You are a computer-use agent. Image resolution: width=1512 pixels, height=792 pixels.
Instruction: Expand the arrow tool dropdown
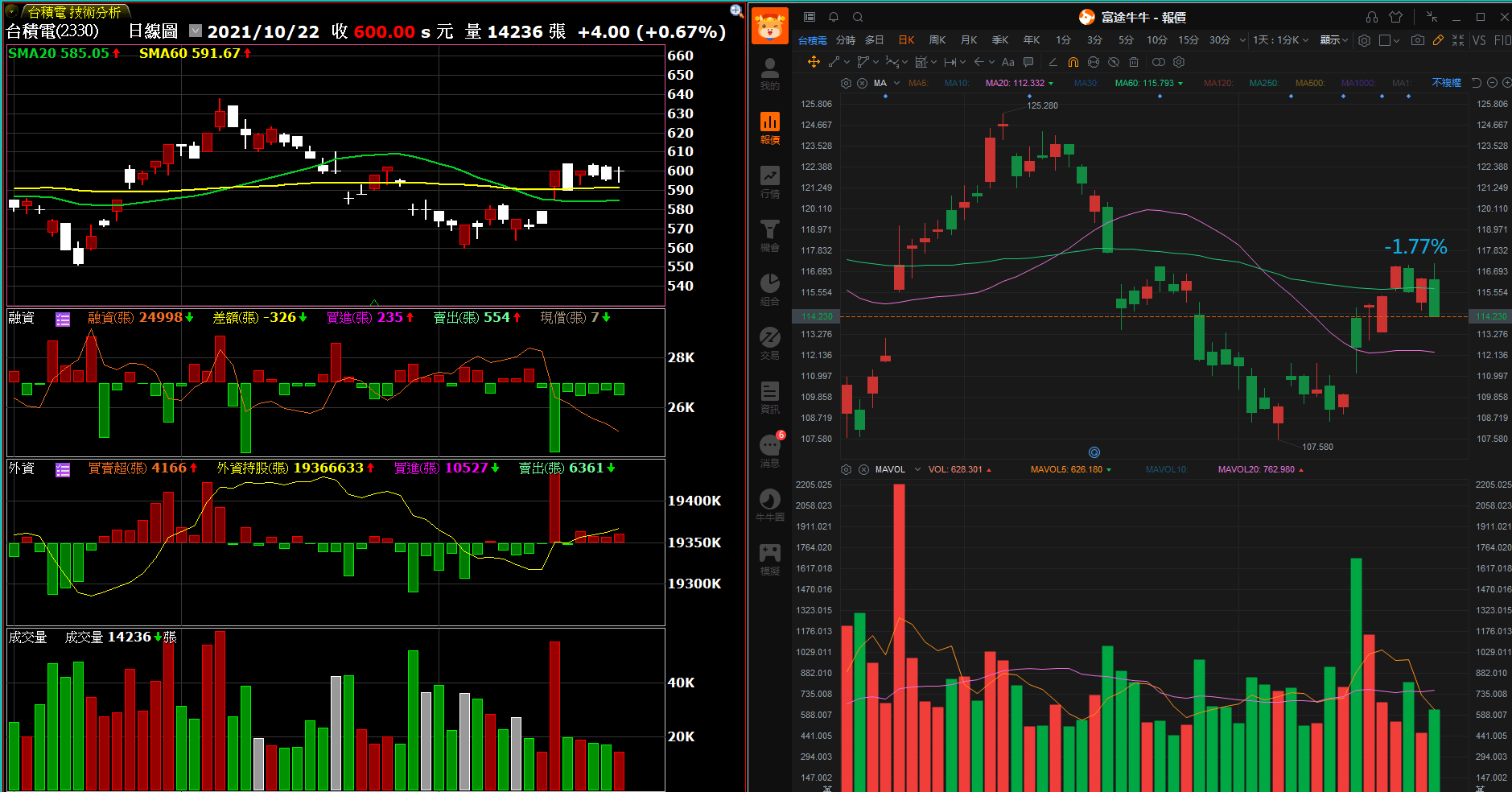(991, 62)
